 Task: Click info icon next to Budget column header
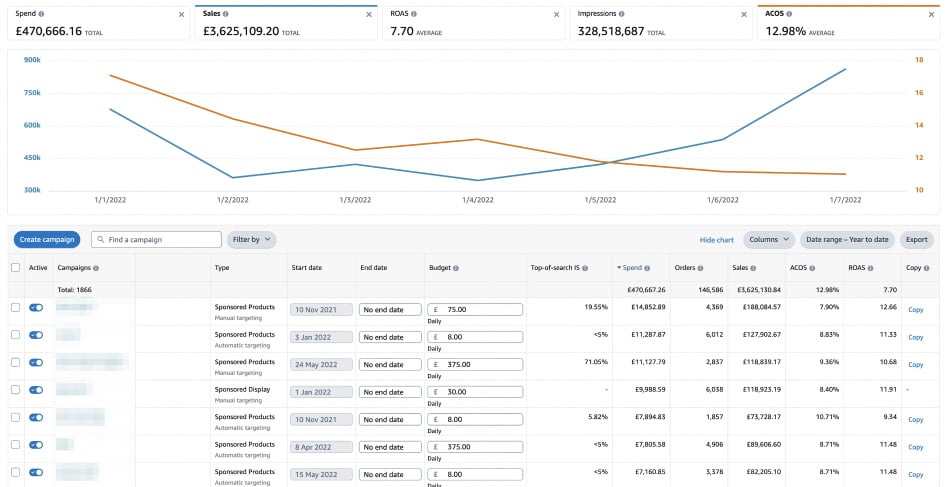(x=456, y=268)
